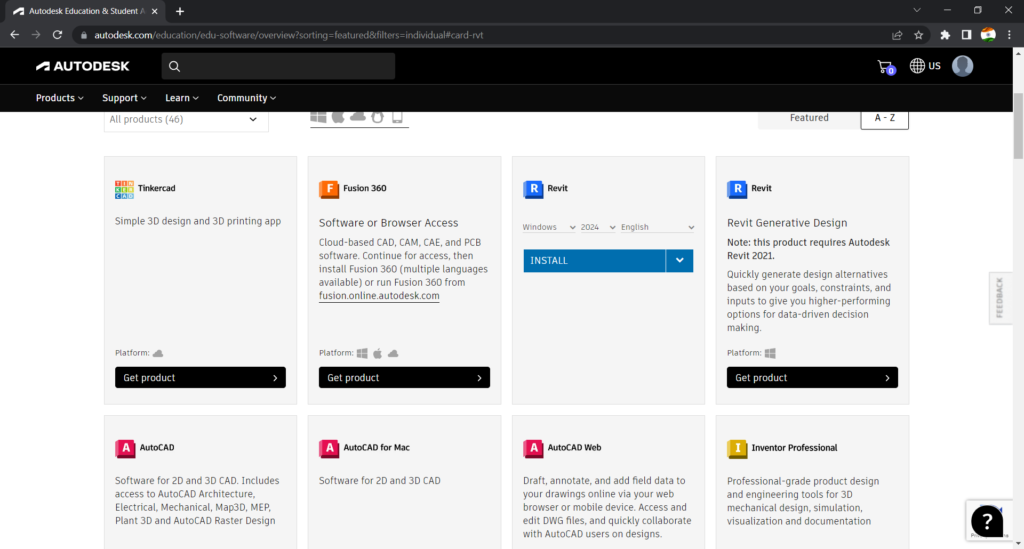
Task: Open the FEEDBACK side tab
Action: tap(1000, 298)
